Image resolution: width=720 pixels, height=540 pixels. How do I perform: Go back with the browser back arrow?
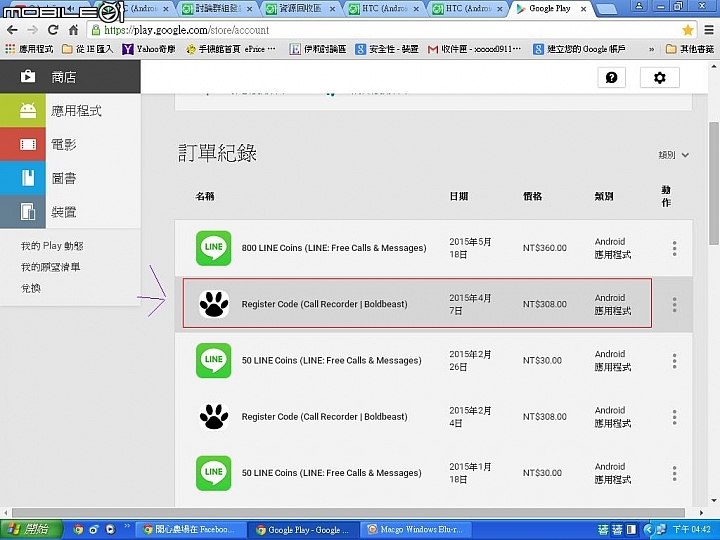point(12,30)
